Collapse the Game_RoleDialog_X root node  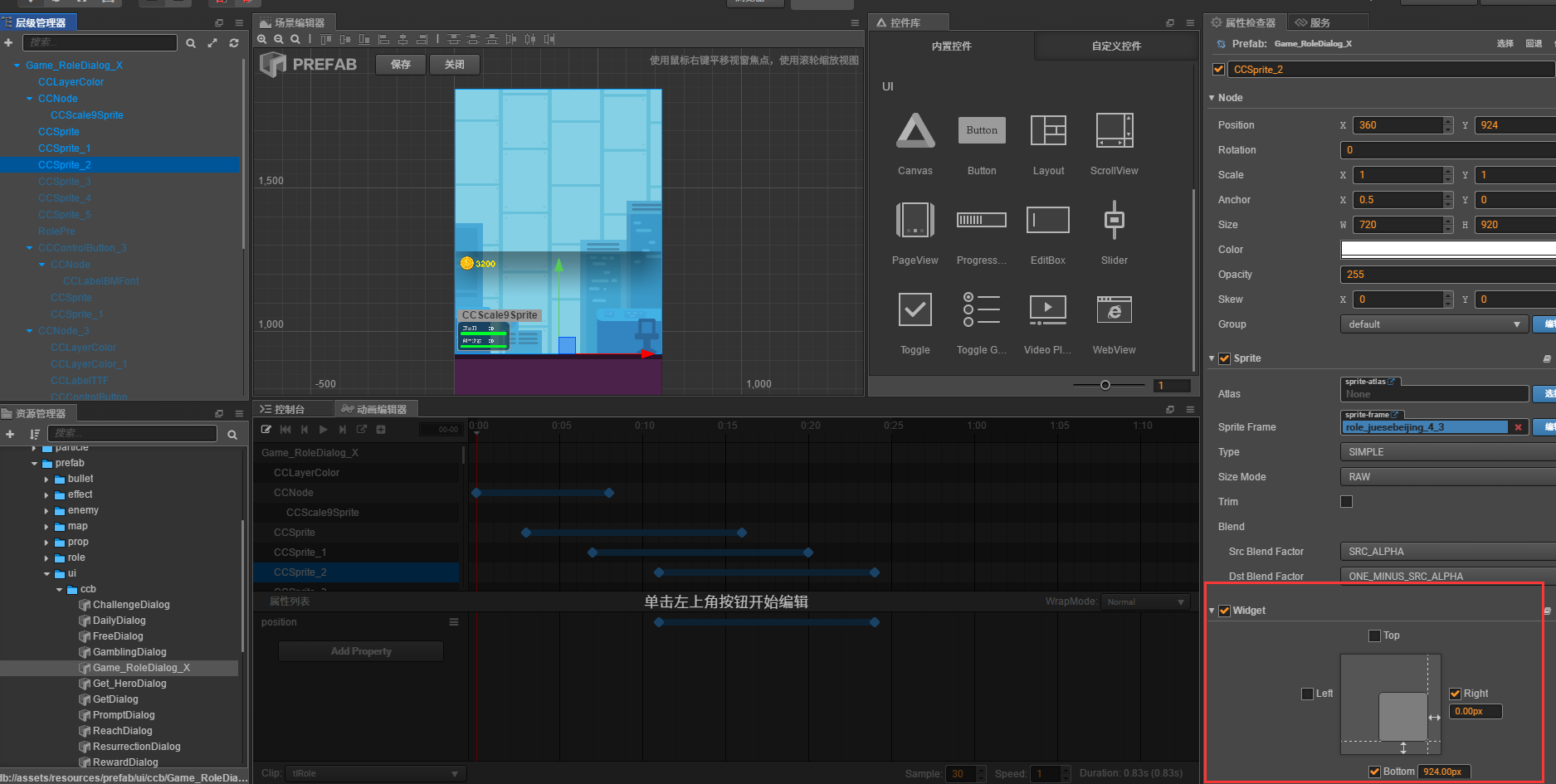point(17,66)
